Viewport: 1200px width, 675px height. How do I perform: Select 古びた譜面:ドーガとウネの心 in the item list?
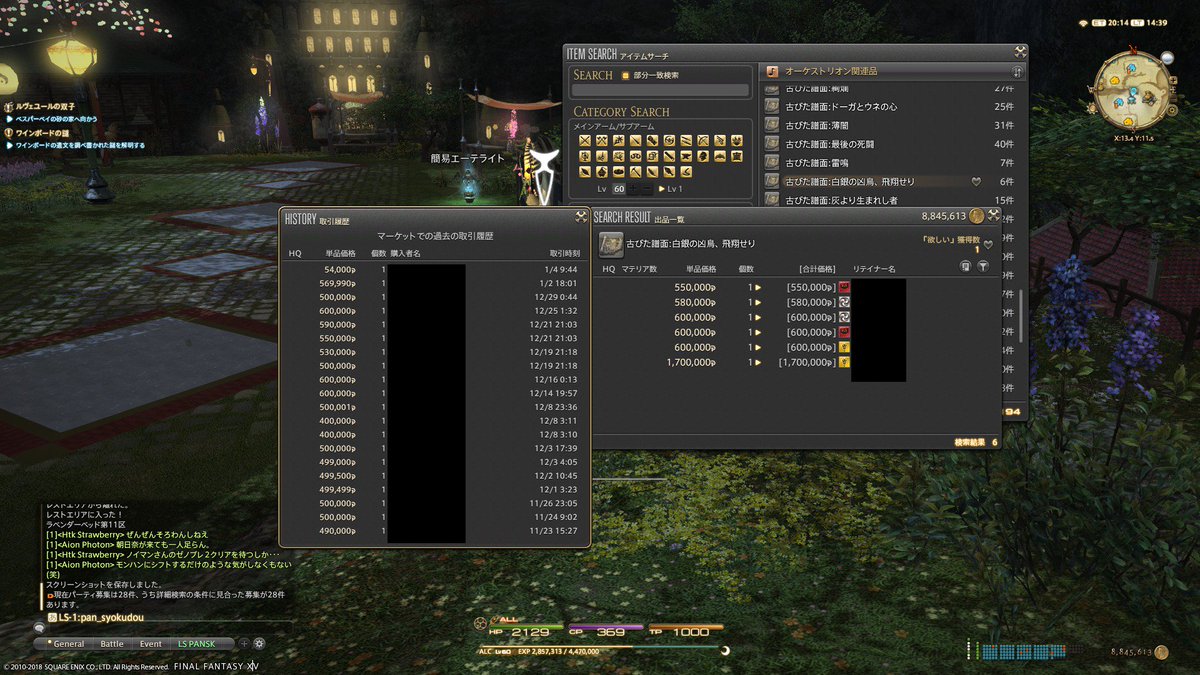890,107
